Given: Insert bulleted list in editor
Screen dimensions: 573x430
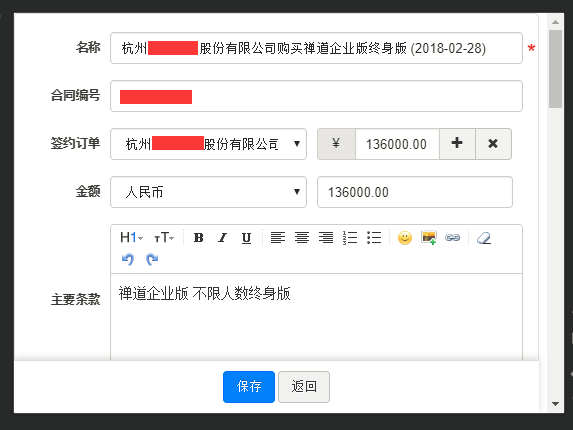Looking at the screenshot, I should [374, 238].
